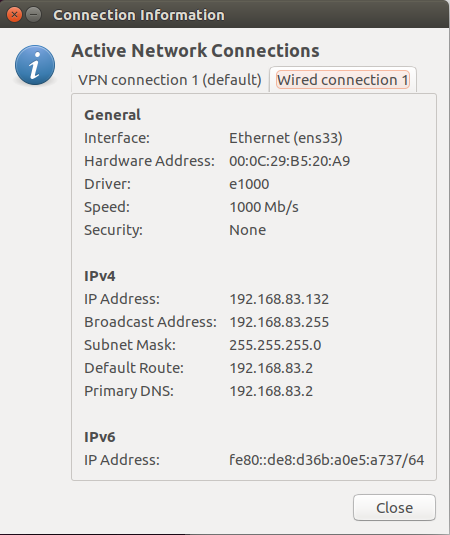
Task: Click the Security value None
Action: (x=247, y=230)
